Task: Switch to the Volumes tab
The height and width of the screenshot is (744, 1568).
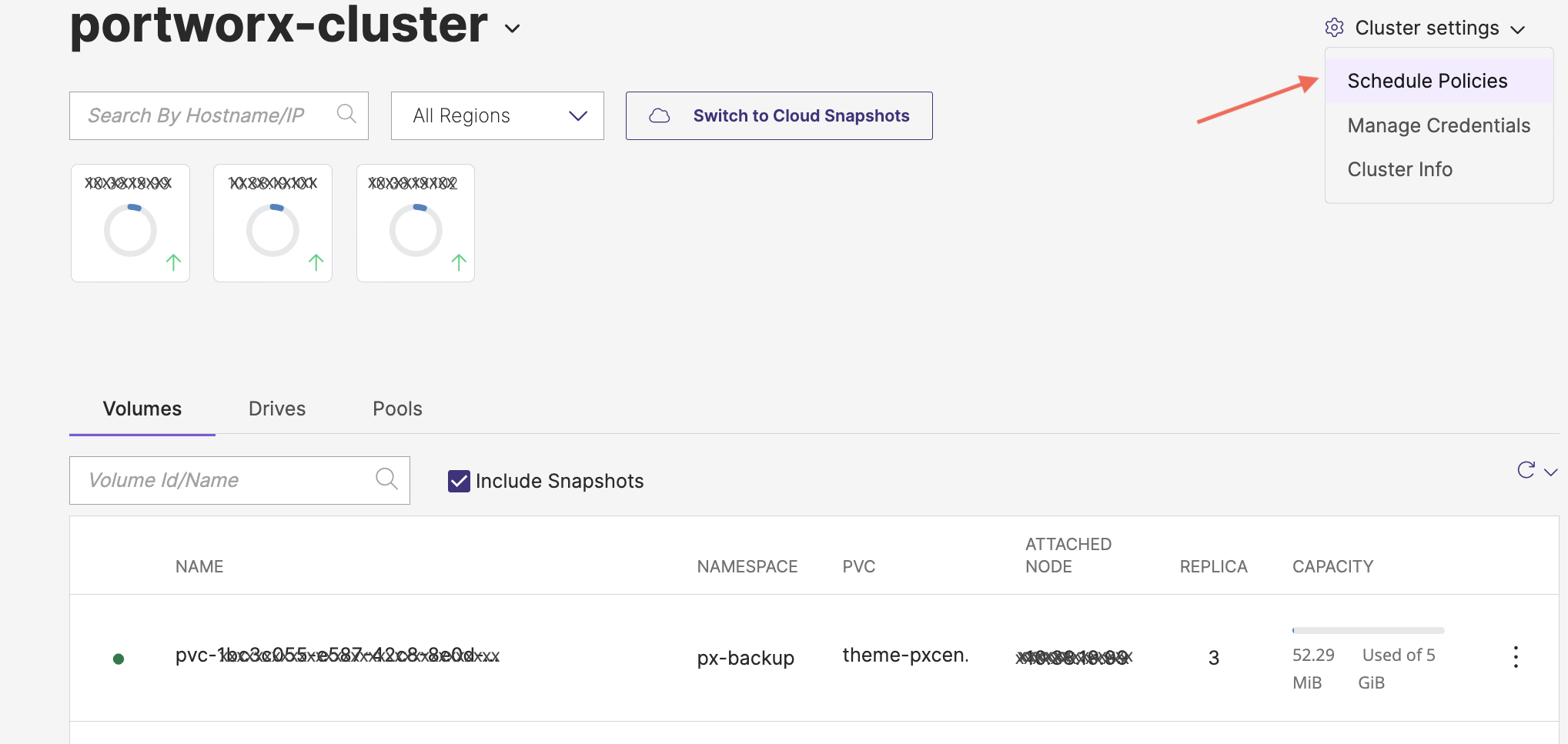Action: tap(142, 409)
